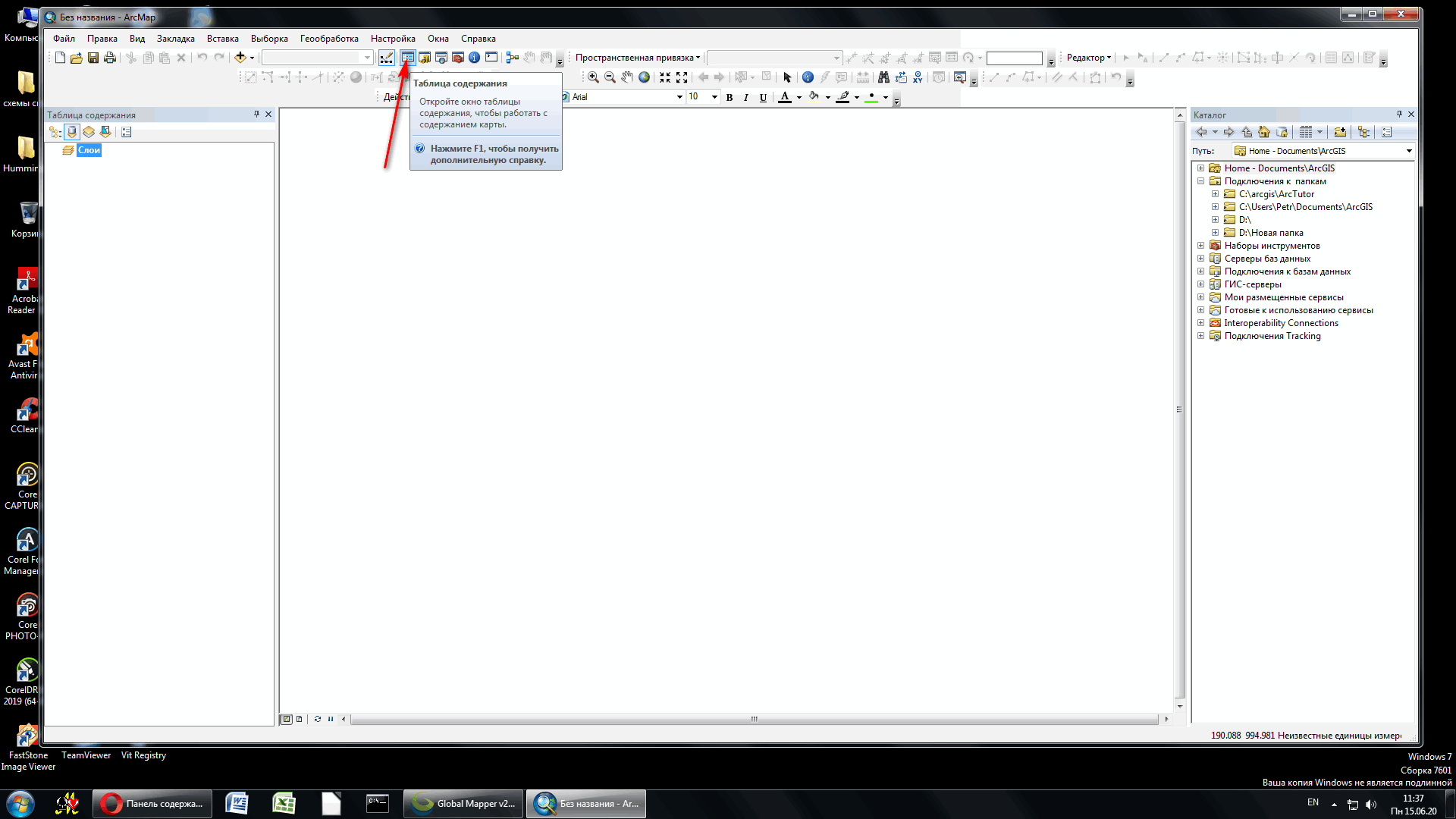The width and height of the screenshot is (1456, 819).
Task: Click the Full Extent globe icon
Action: pos(644,77)
